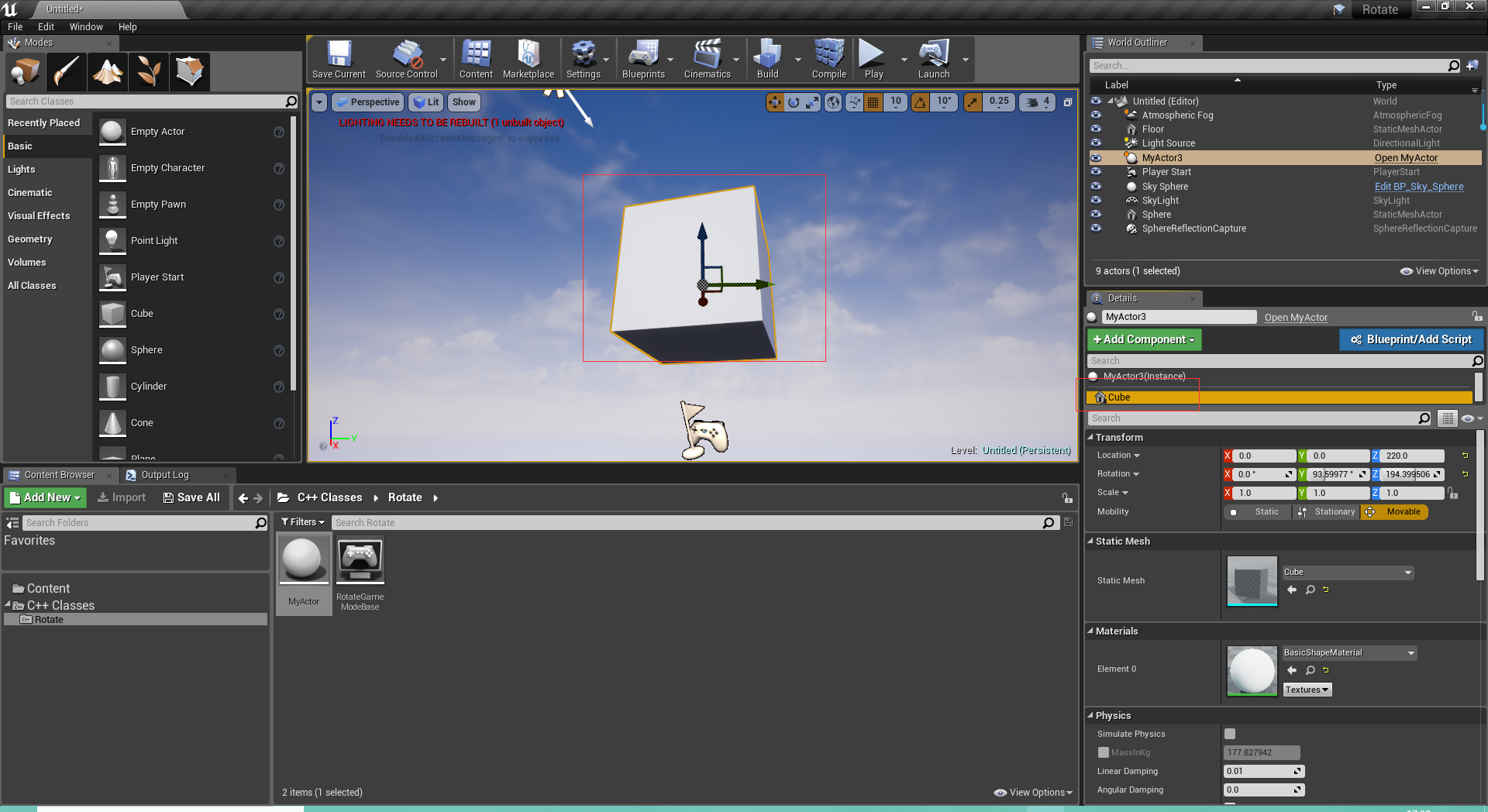1488x812 pixels.
Task: Collapse the Transform section in Details
Action: pyautogui.click(x=1091, y=437)
